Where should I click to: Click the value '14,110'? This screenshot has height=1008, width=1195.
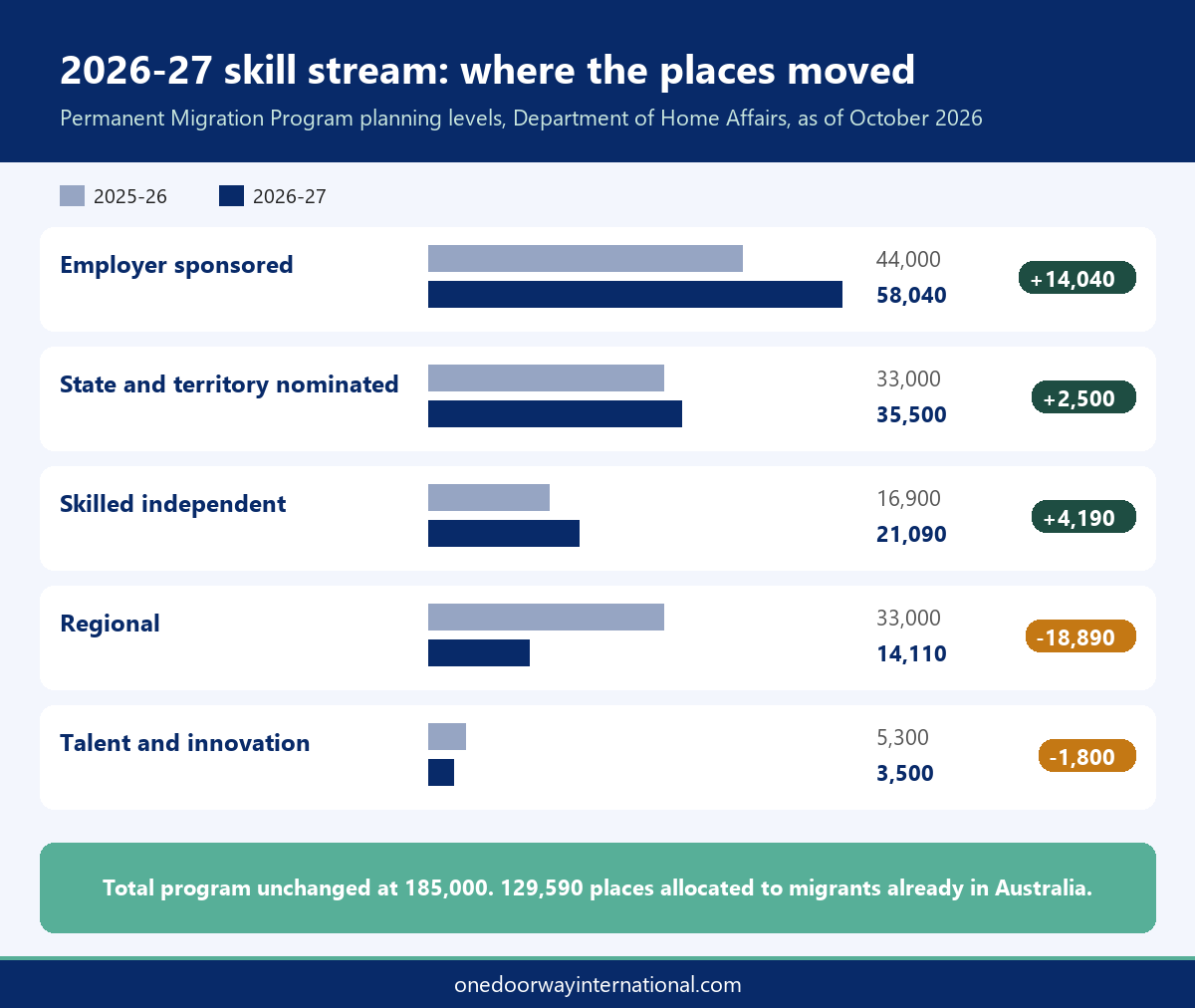[x=911, y=654]
